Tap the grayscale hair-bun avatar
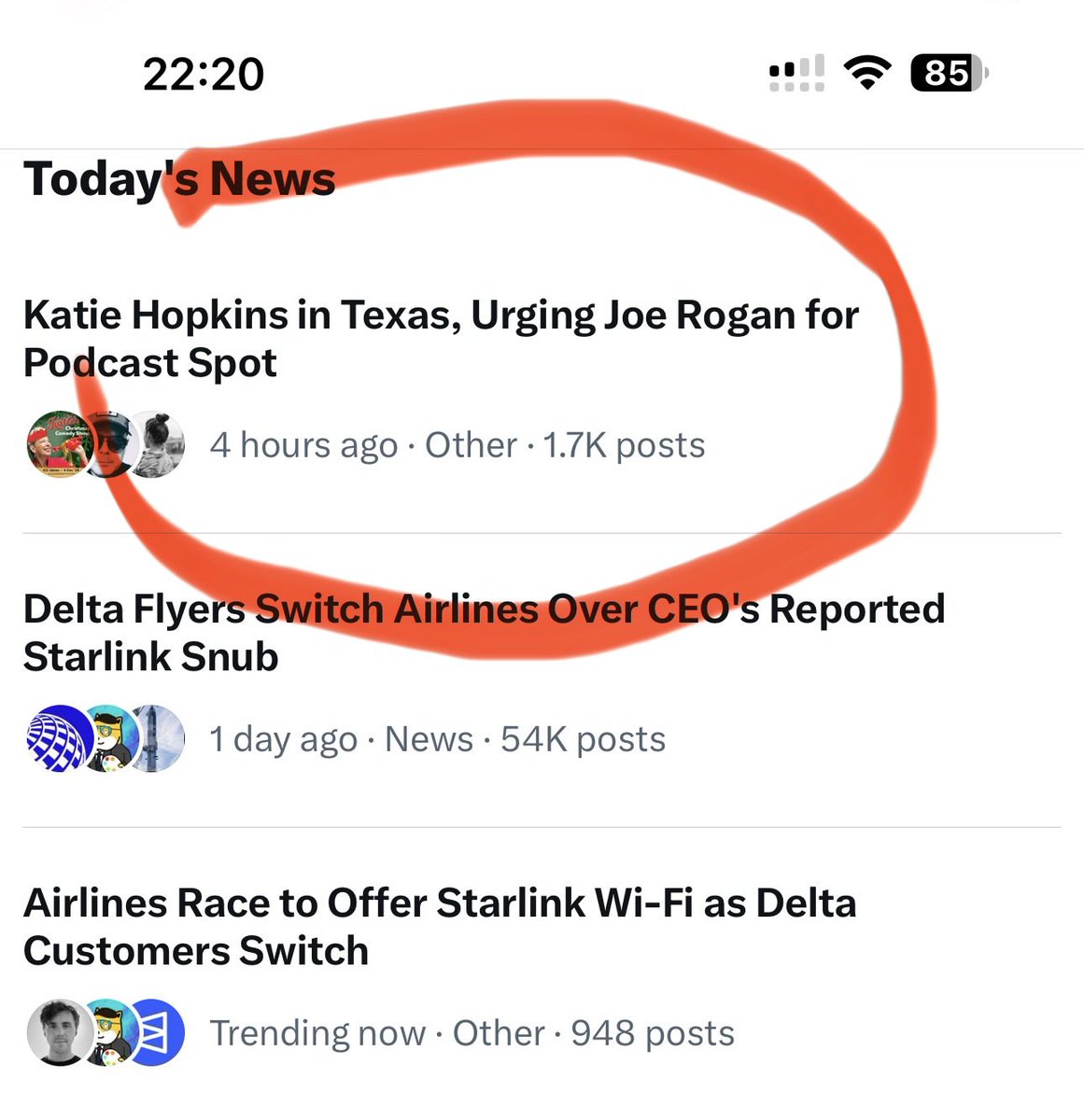 (x=157, y=444)
